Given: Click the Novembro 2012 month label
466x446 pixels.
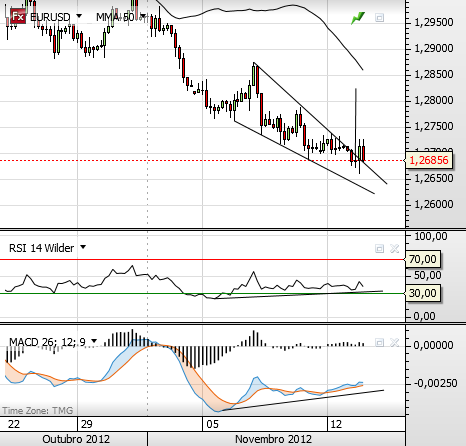Looking at the screenshot, I should click(273, 439).
